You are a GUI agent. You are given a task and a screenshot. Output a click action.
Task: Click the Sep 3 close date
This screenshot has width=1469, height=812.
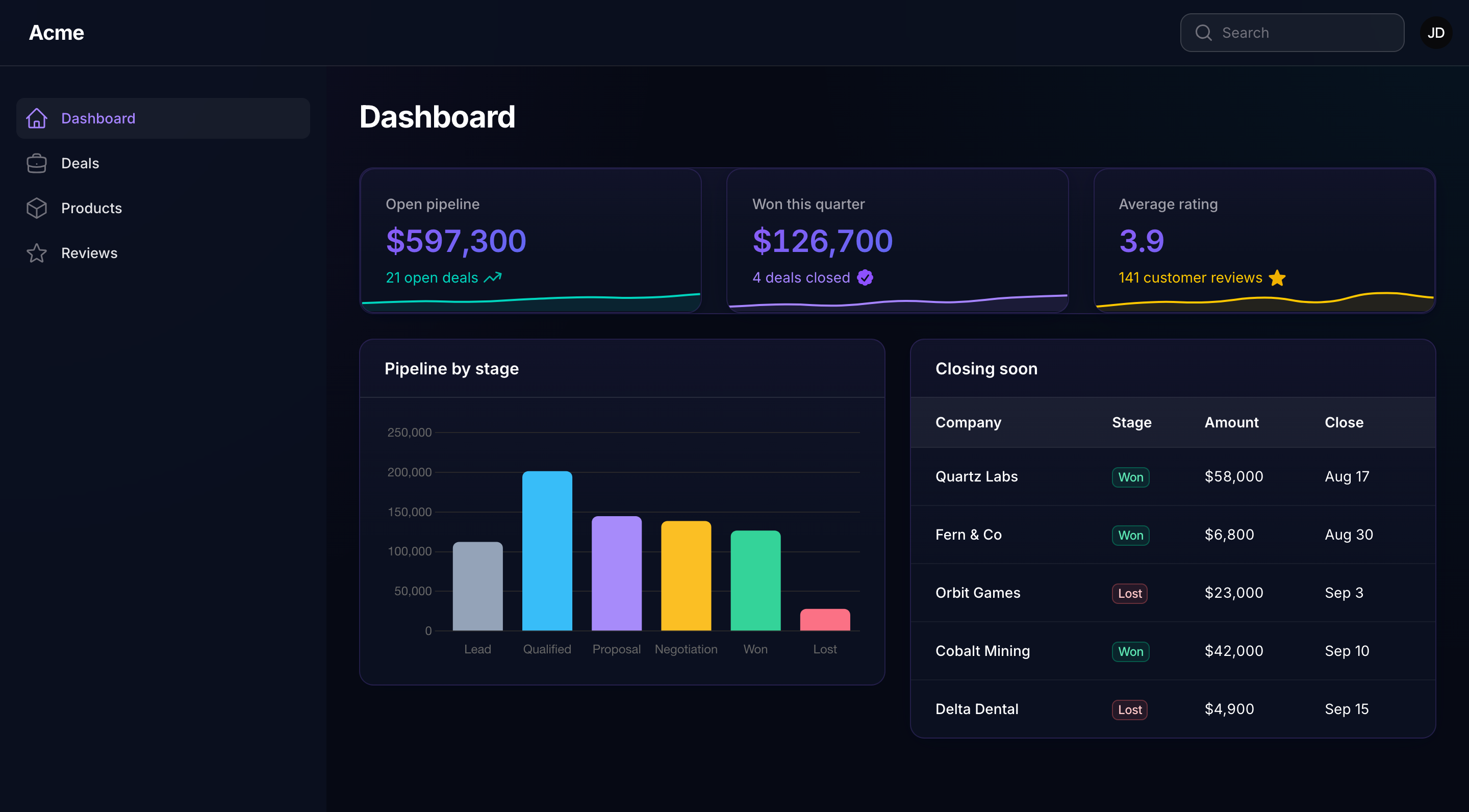click(x=1344, y=593)
